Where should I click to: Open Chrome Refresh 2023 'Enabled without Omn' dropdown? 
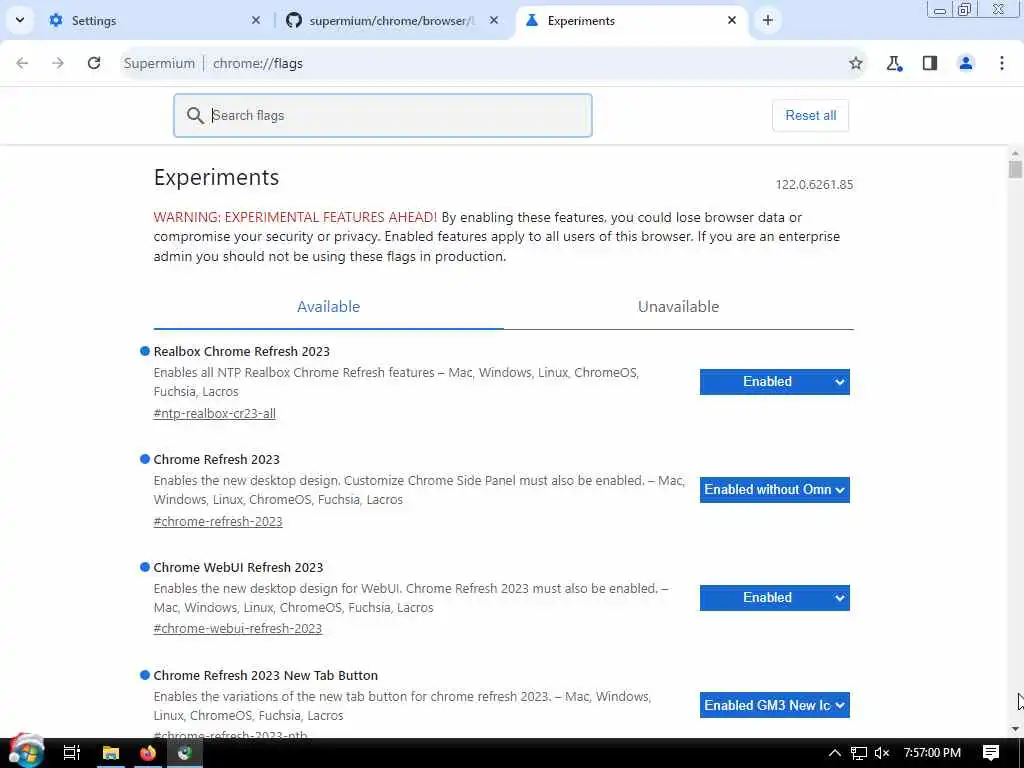click(x=775, y=490)
